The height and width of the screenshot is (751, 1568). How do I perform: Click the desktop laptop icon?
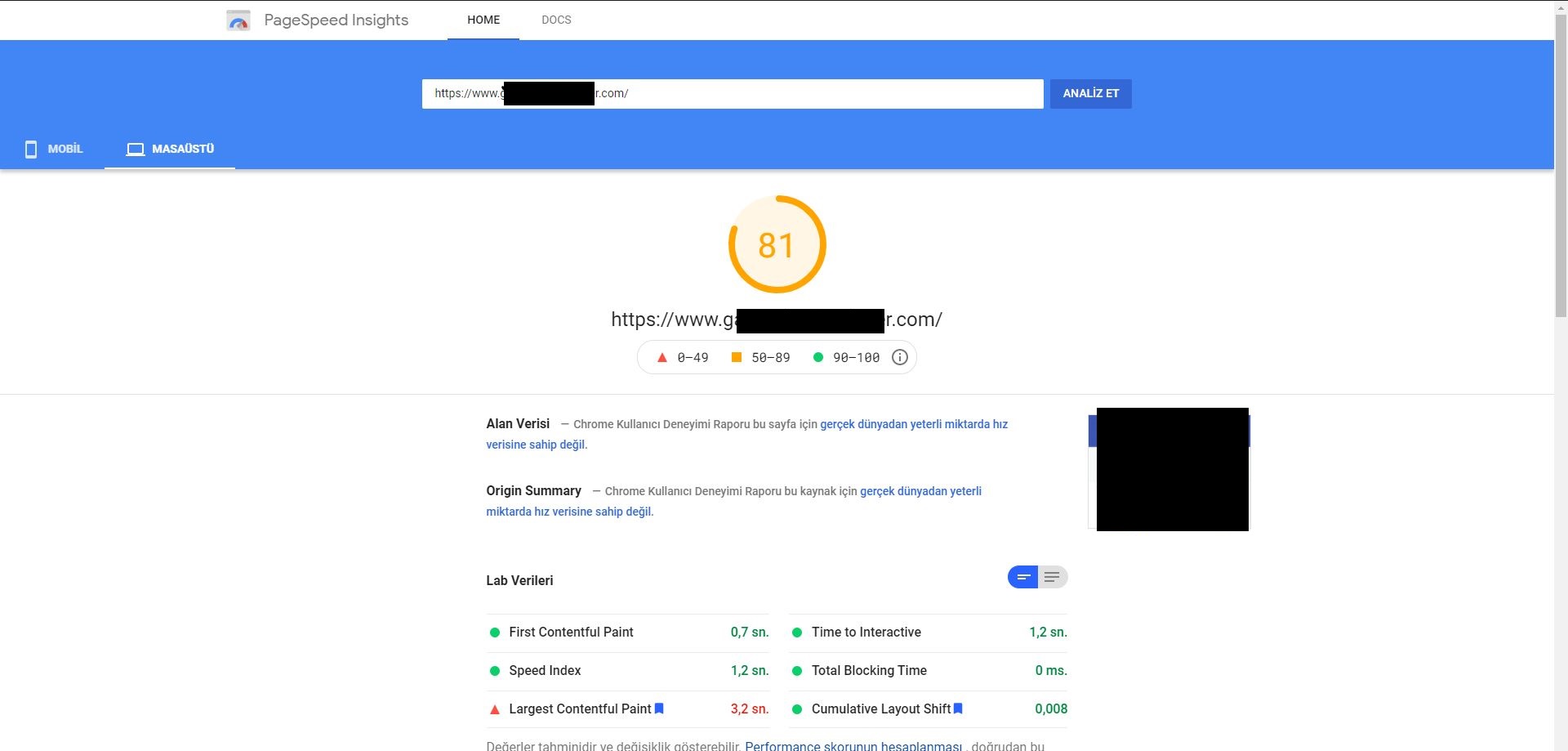136,150
